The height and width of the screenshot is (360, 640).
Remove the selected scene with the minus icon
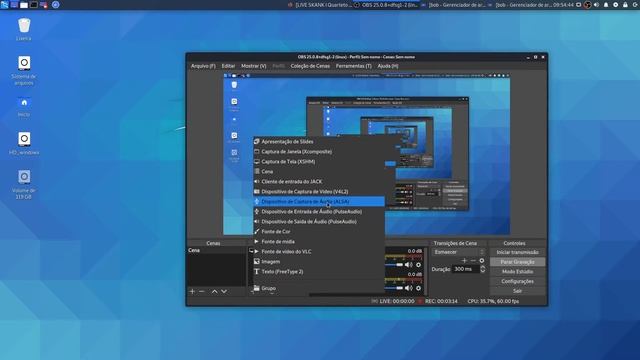click(202, 291)
